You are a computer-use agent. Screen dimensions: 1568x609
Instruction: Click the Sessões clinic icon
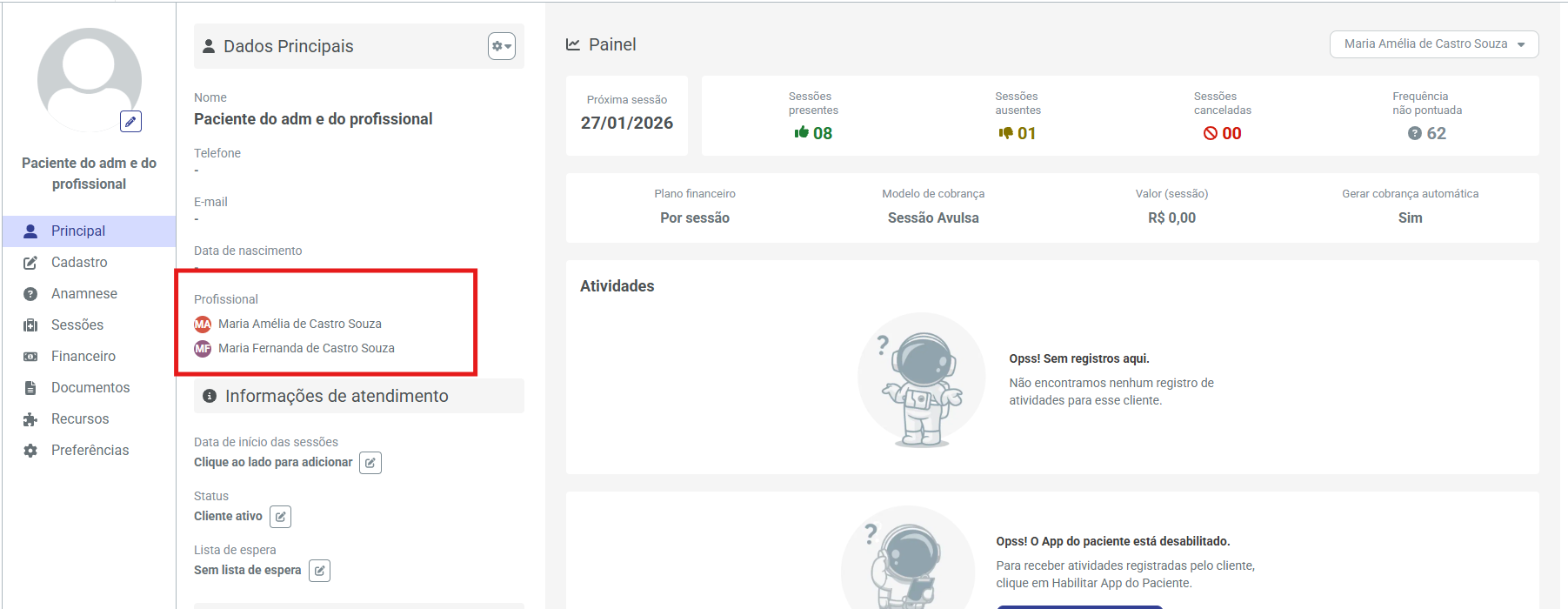[30, 325]
